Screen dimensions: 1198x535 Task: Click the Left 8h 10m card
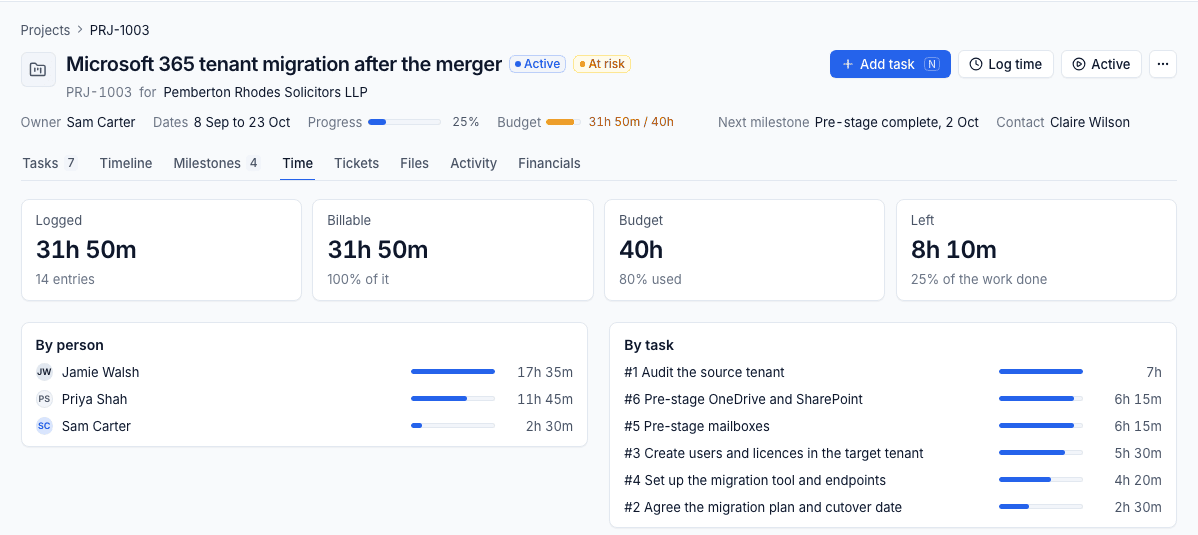point(1037,250)
